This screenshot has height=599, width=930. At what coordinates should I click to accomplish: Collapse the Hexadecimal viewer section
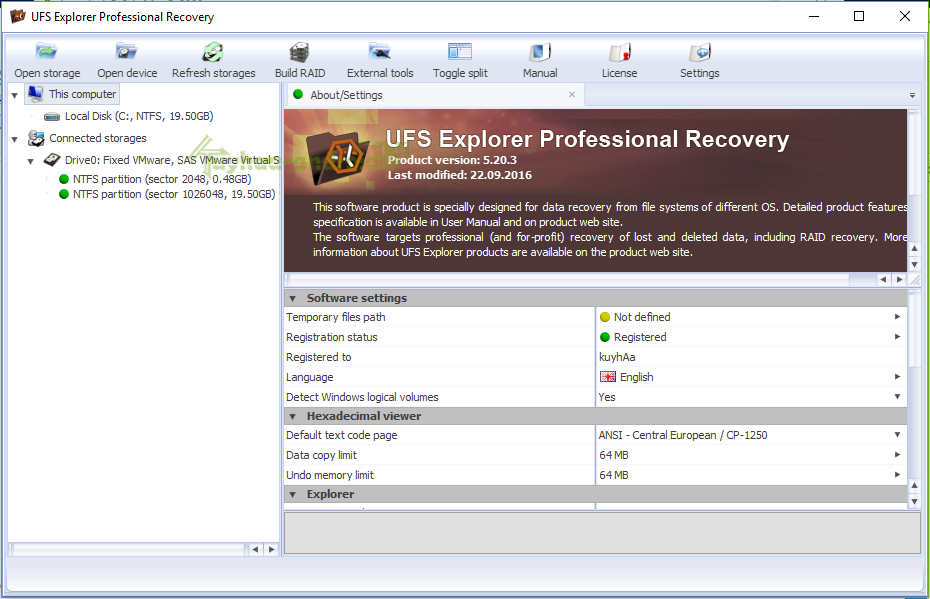(x=293, y=416)
